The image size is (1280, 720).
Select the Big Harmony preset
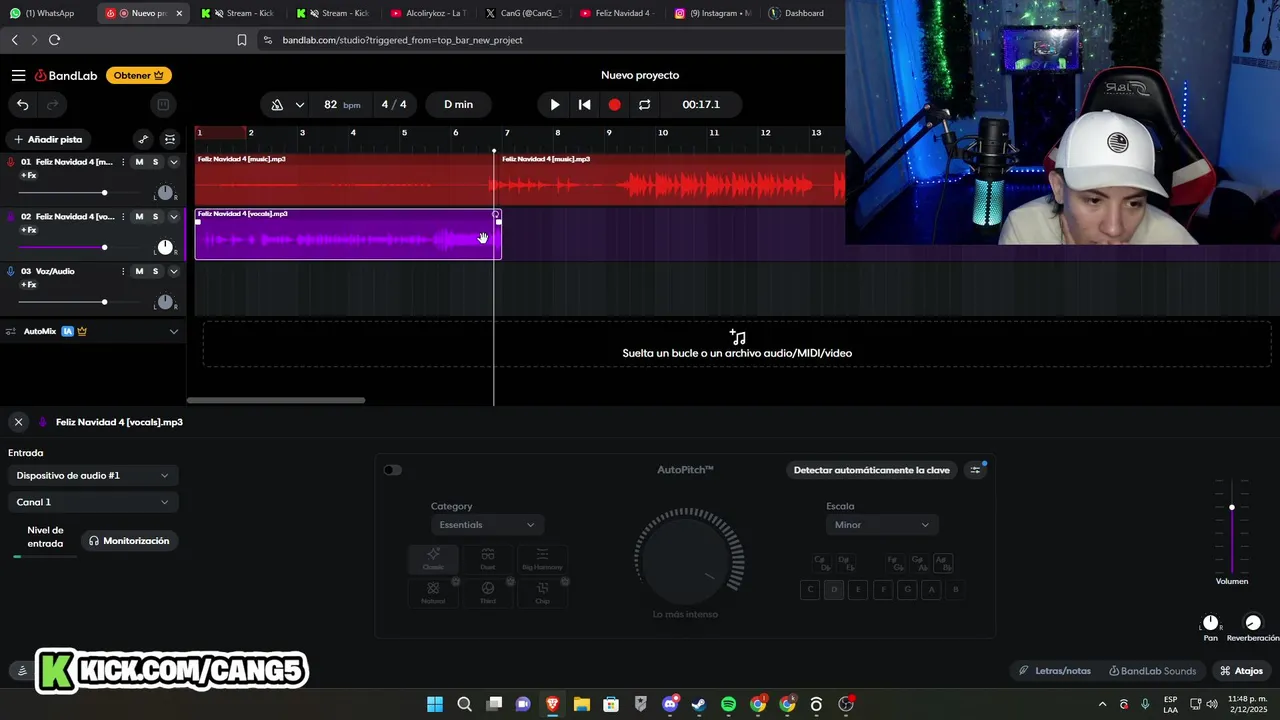[x=542, y=559]
